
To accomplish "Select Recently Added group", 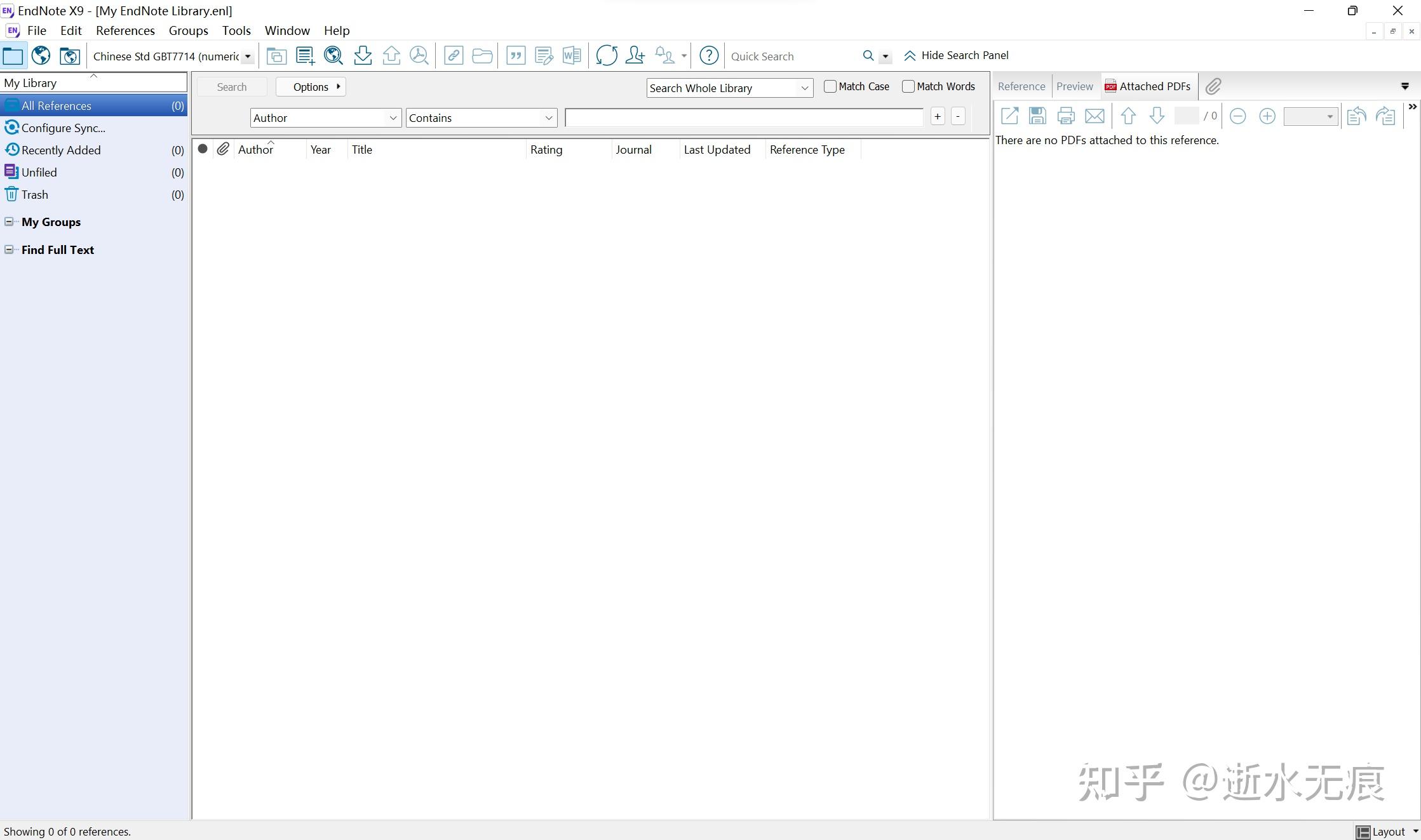I will pyautogui.click(x=93, y=150).
